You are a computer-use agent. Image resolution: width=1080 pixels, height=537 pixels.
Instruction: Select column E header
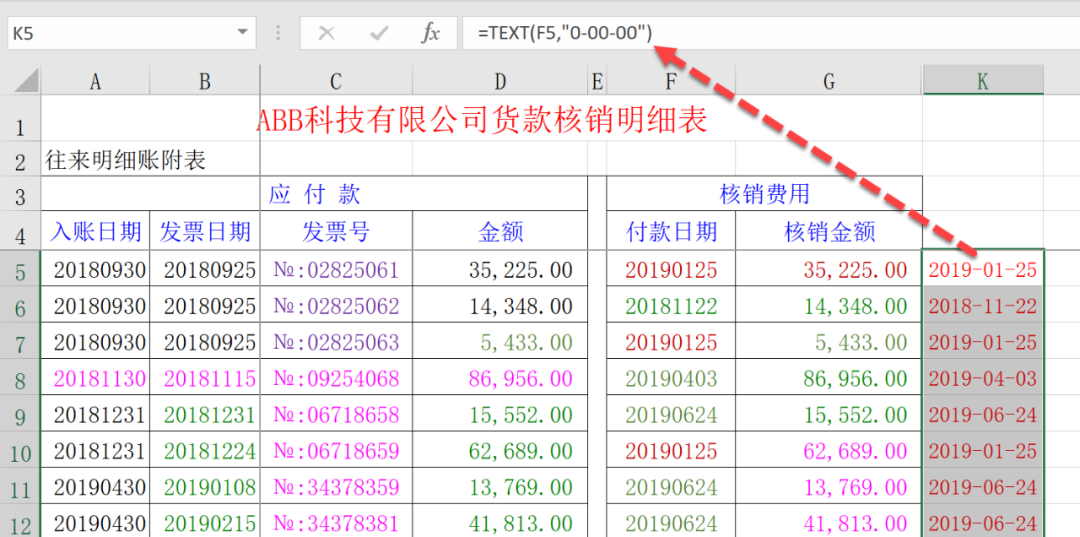[x=597, y=81]
